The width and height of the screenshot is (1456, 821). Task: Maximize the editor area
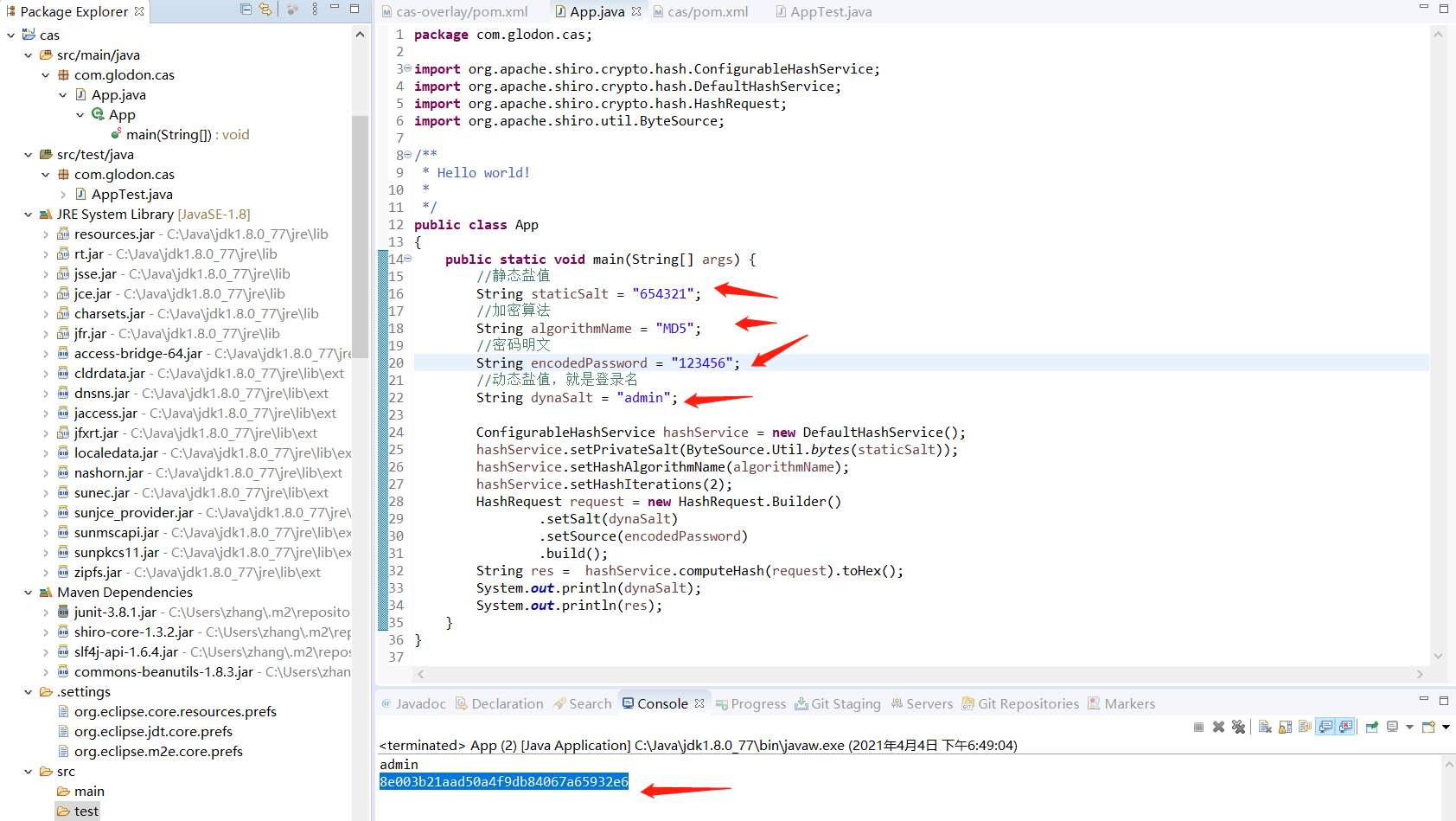pos(1443,8)
